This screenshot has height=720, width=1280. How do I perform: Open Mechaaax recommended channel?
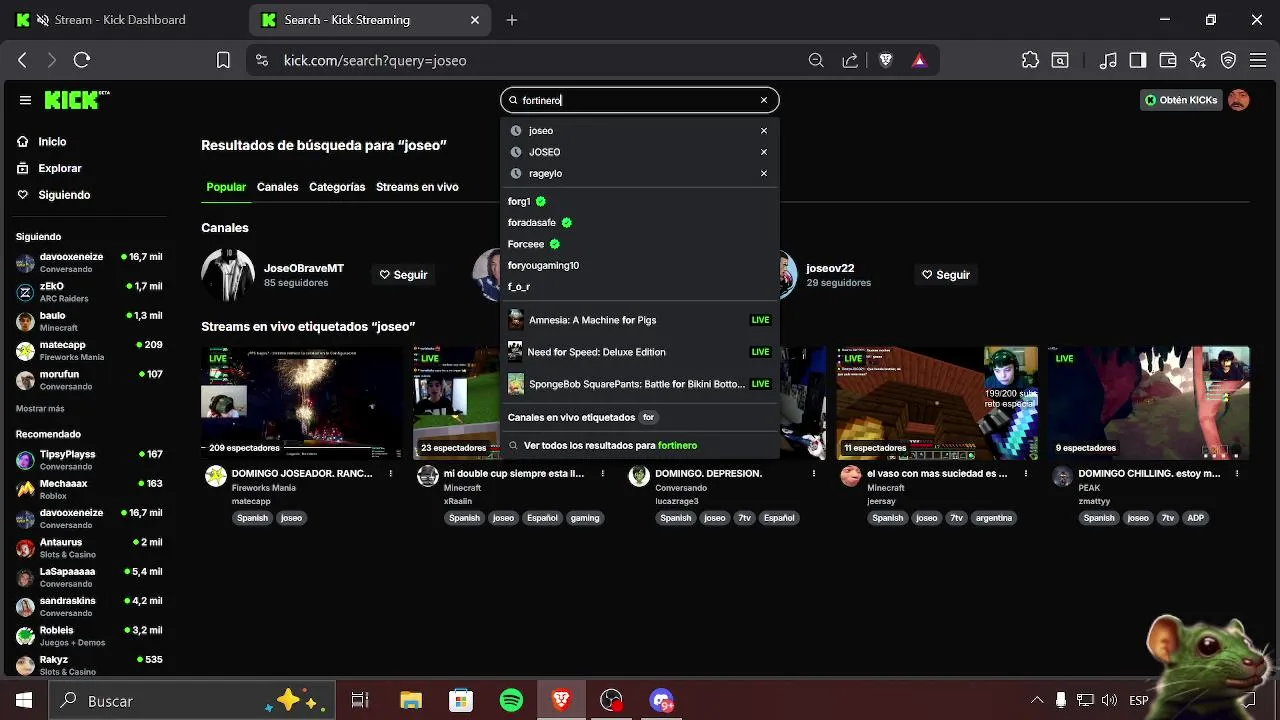click(89, 489)
